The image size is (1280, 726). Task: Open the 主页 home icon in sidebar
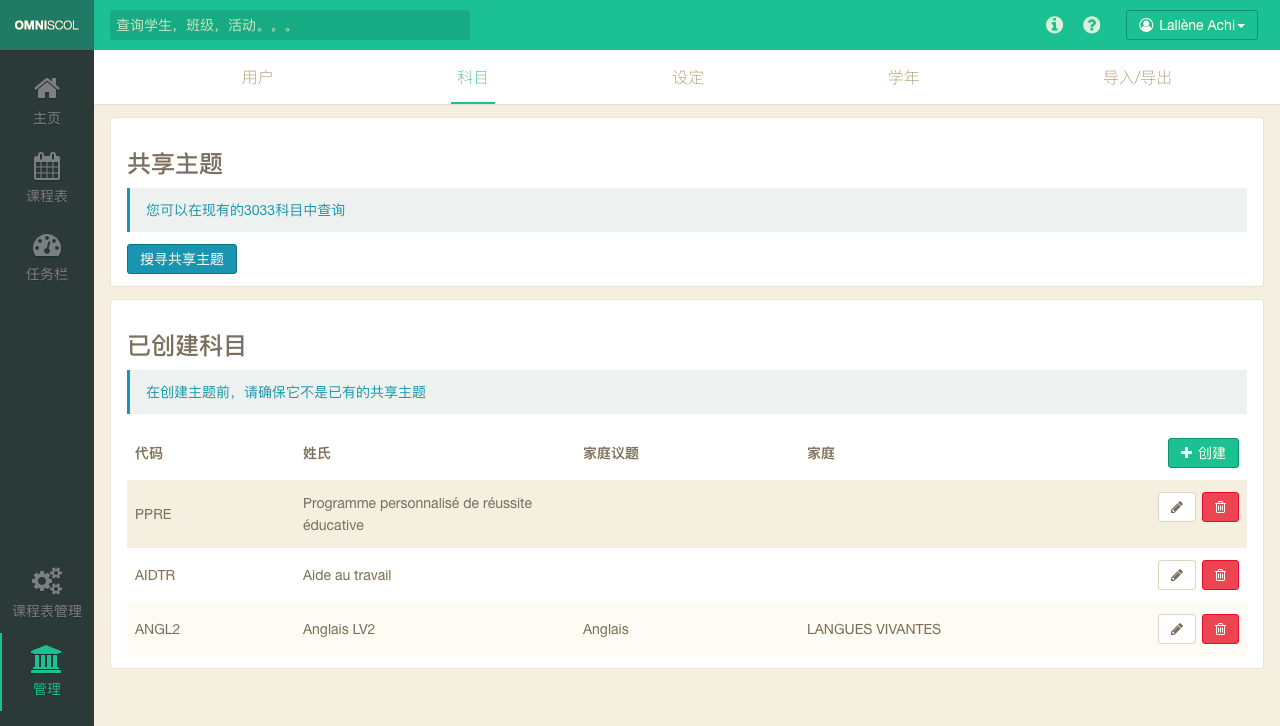coord(47,89)
